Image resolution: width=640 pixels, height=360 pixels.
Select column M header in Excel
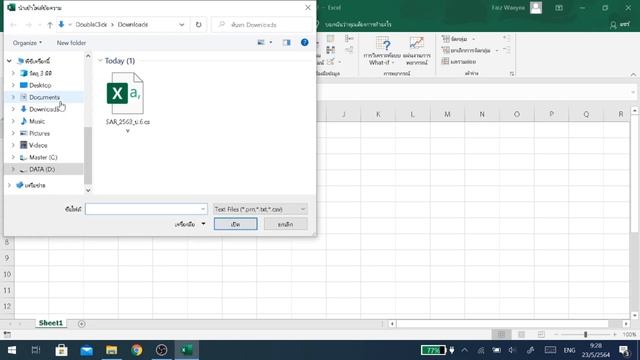tap(447, 114)
